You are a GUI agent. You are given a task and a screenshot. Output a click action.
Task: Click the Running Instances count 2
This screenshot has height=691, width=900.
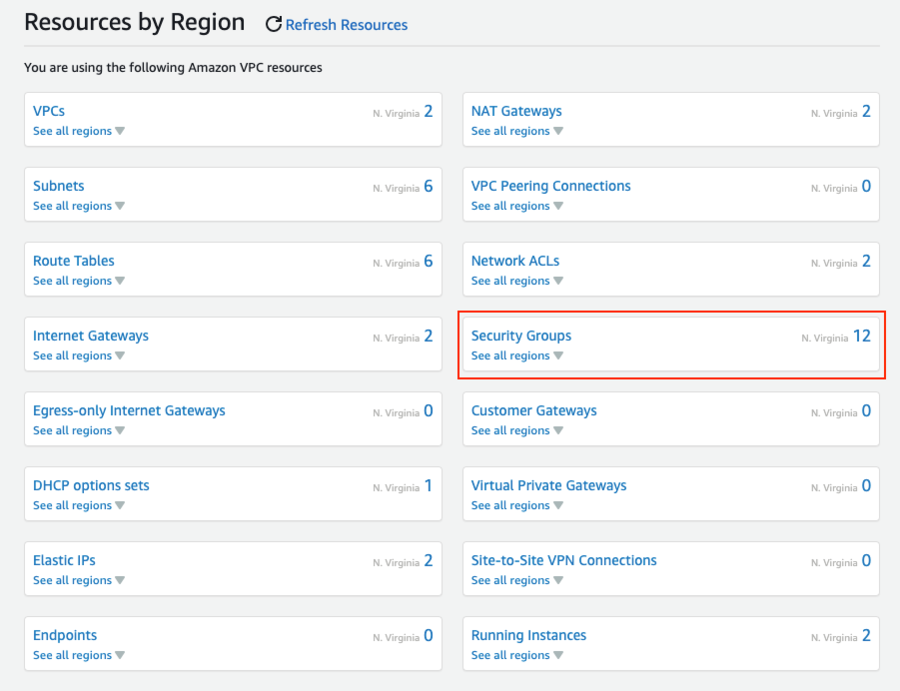866,635
